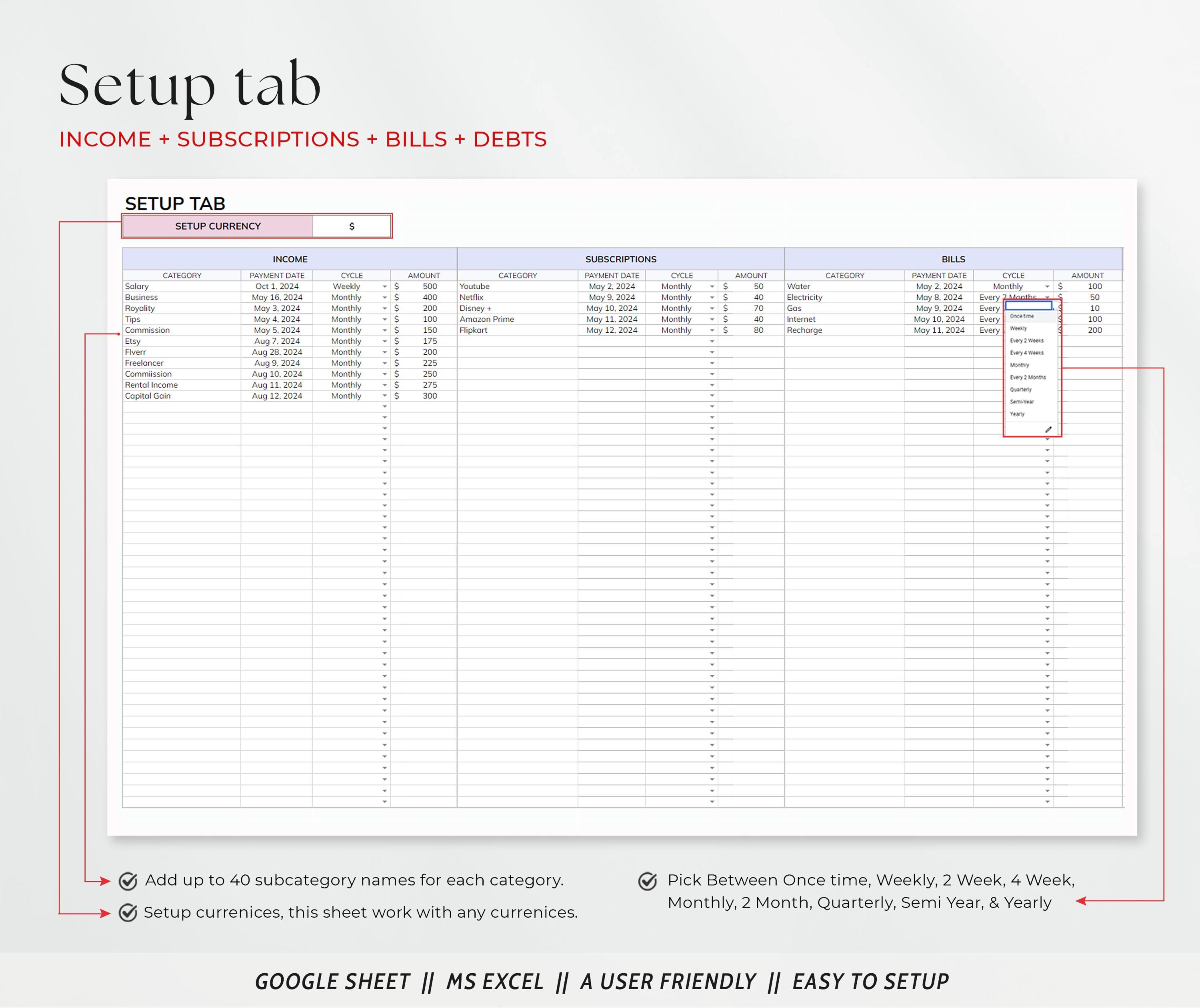
Task: Open the Flipkart cycle dropdown arrow
Action: [712, 330]
